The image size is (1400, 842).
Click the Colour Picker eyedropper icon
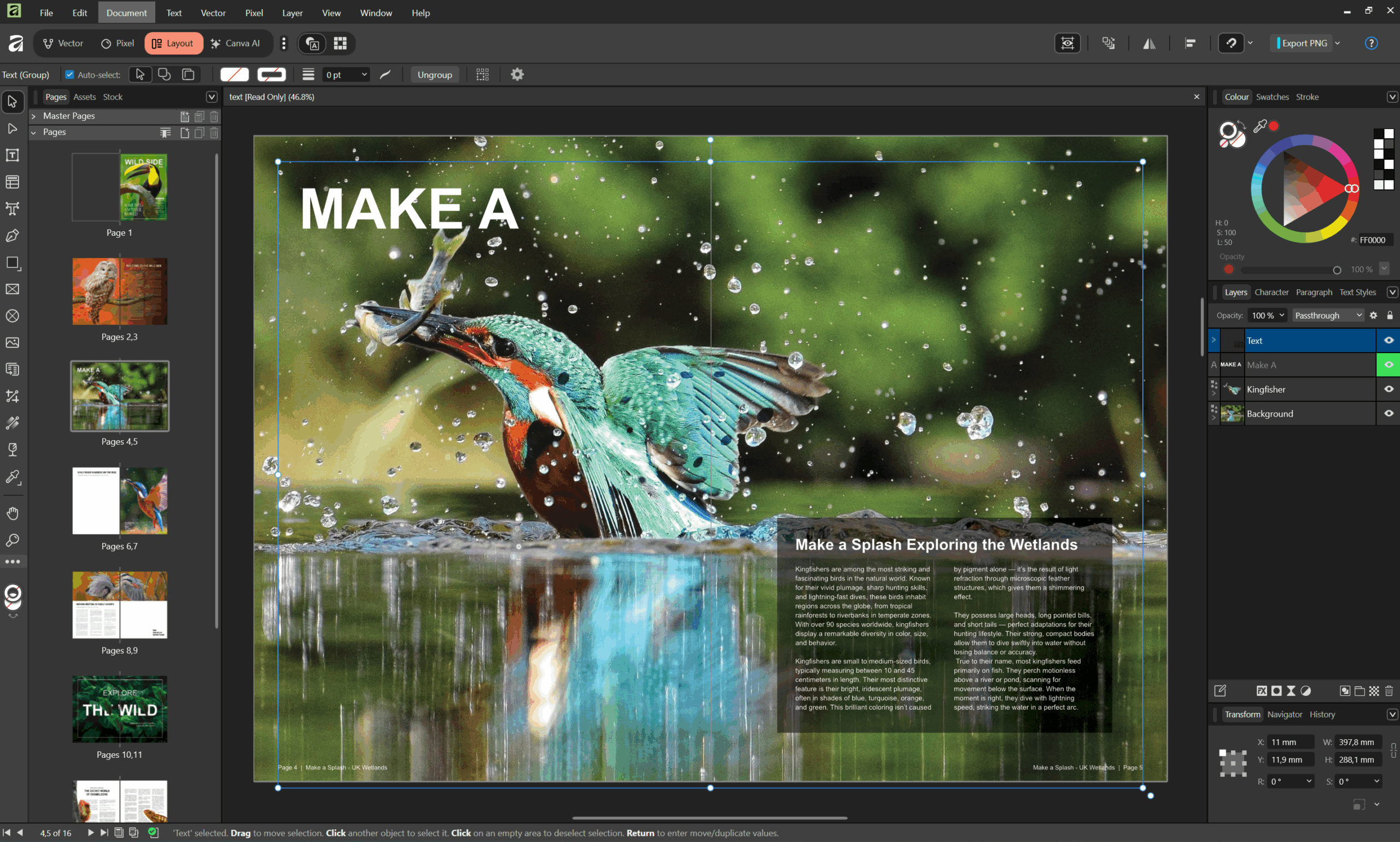click(x=1259, y=126)
